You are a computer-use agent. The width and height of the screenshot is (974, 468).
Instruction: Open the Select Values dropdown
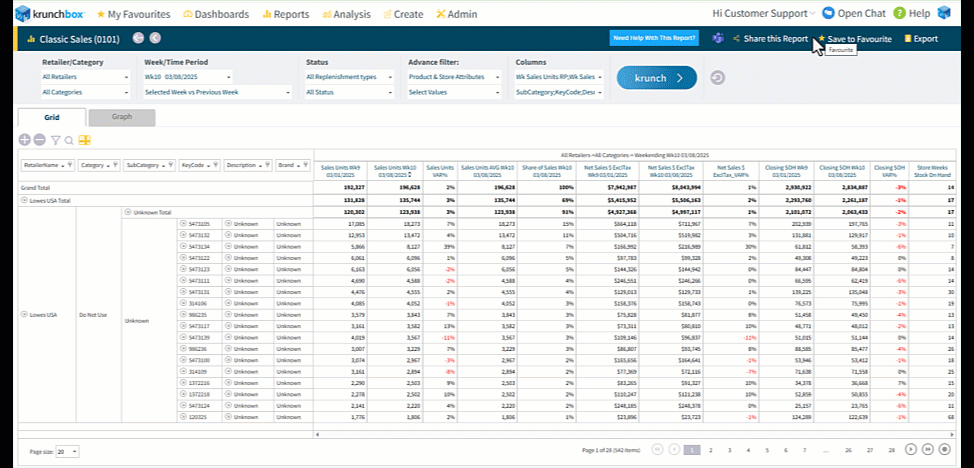[x=454, y=93]
